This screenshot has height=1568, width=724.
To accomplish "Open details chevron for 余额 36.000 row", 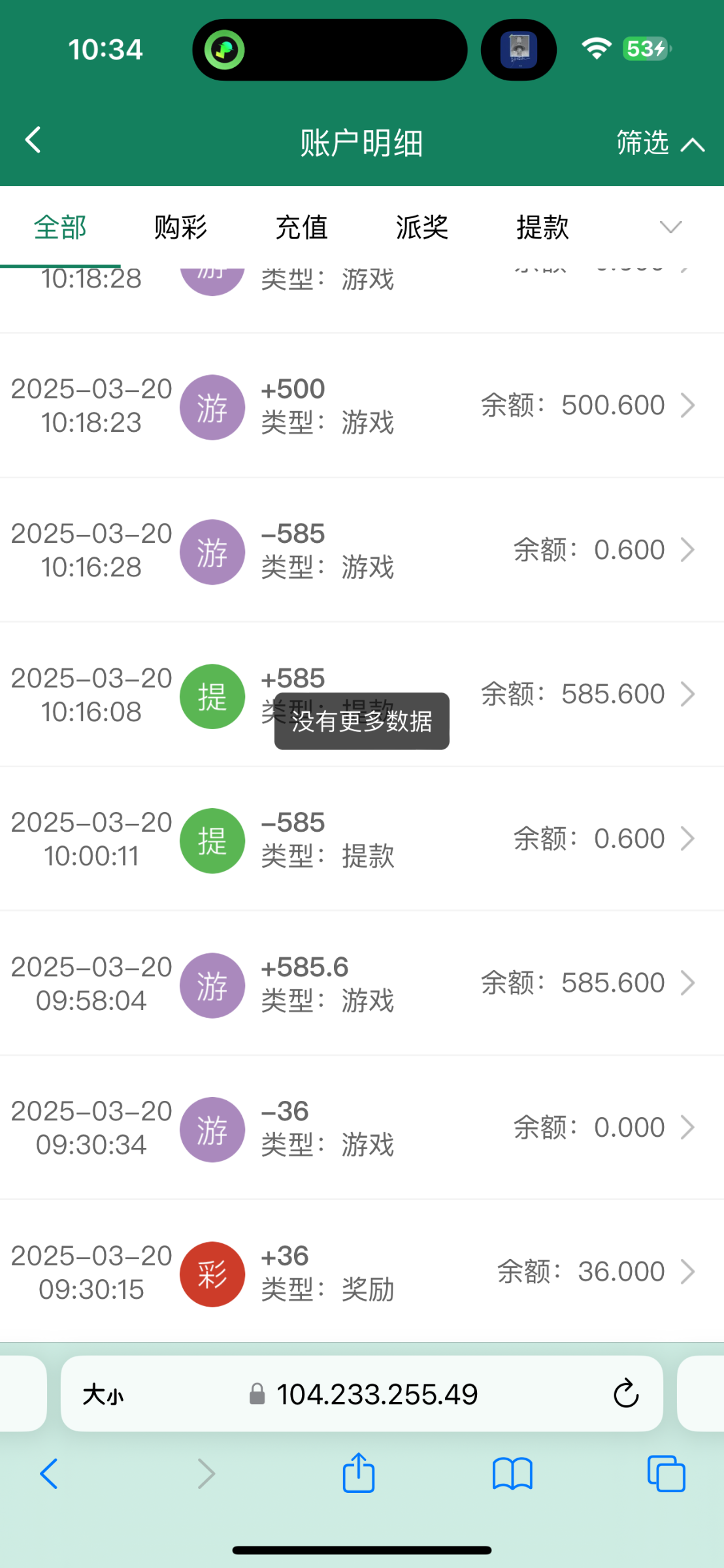I will click(687, 1271).
